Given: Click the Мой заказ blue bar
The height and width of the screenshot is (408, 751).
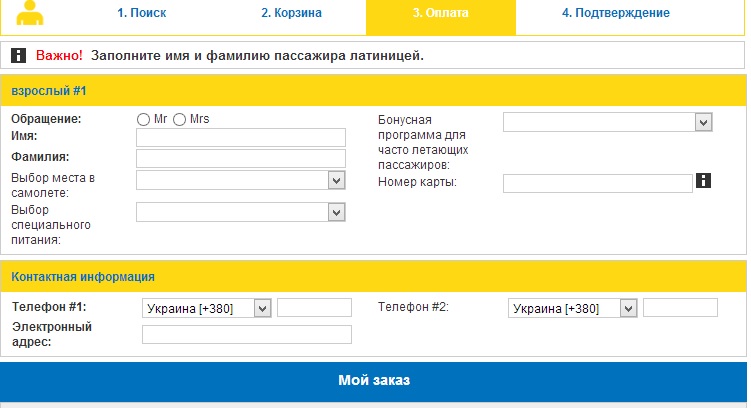Looking at the screenshot, I should coord(373,381).
